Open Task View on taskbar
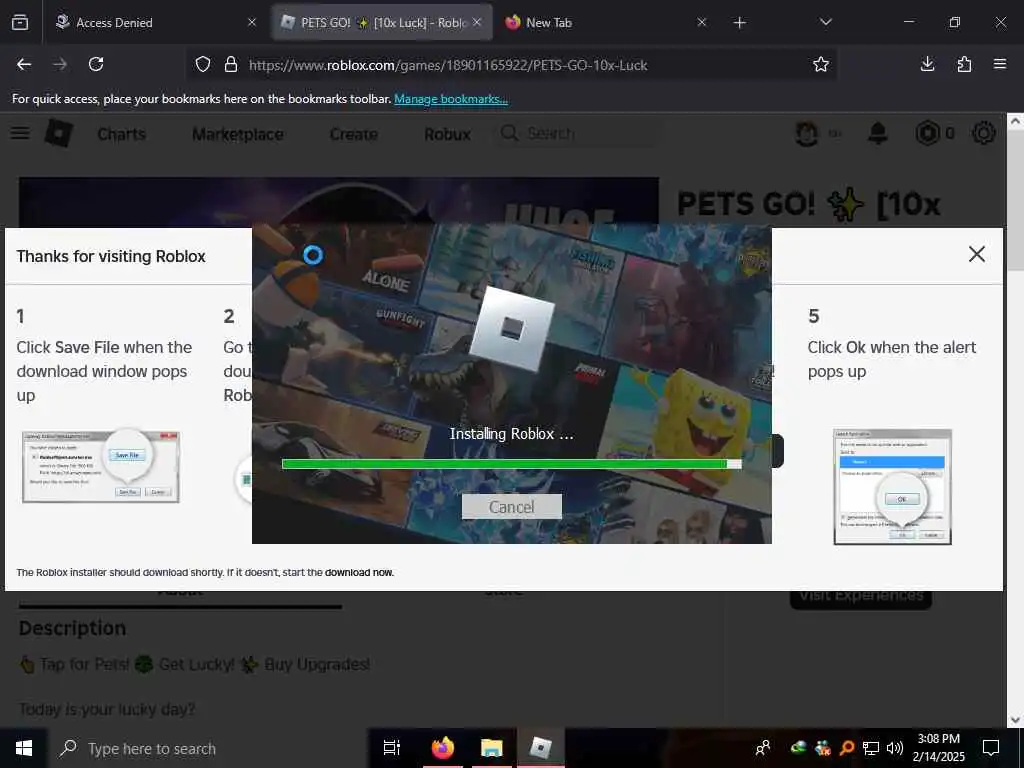The height and width of the screenshot is (768, 1024). point(392,748)
